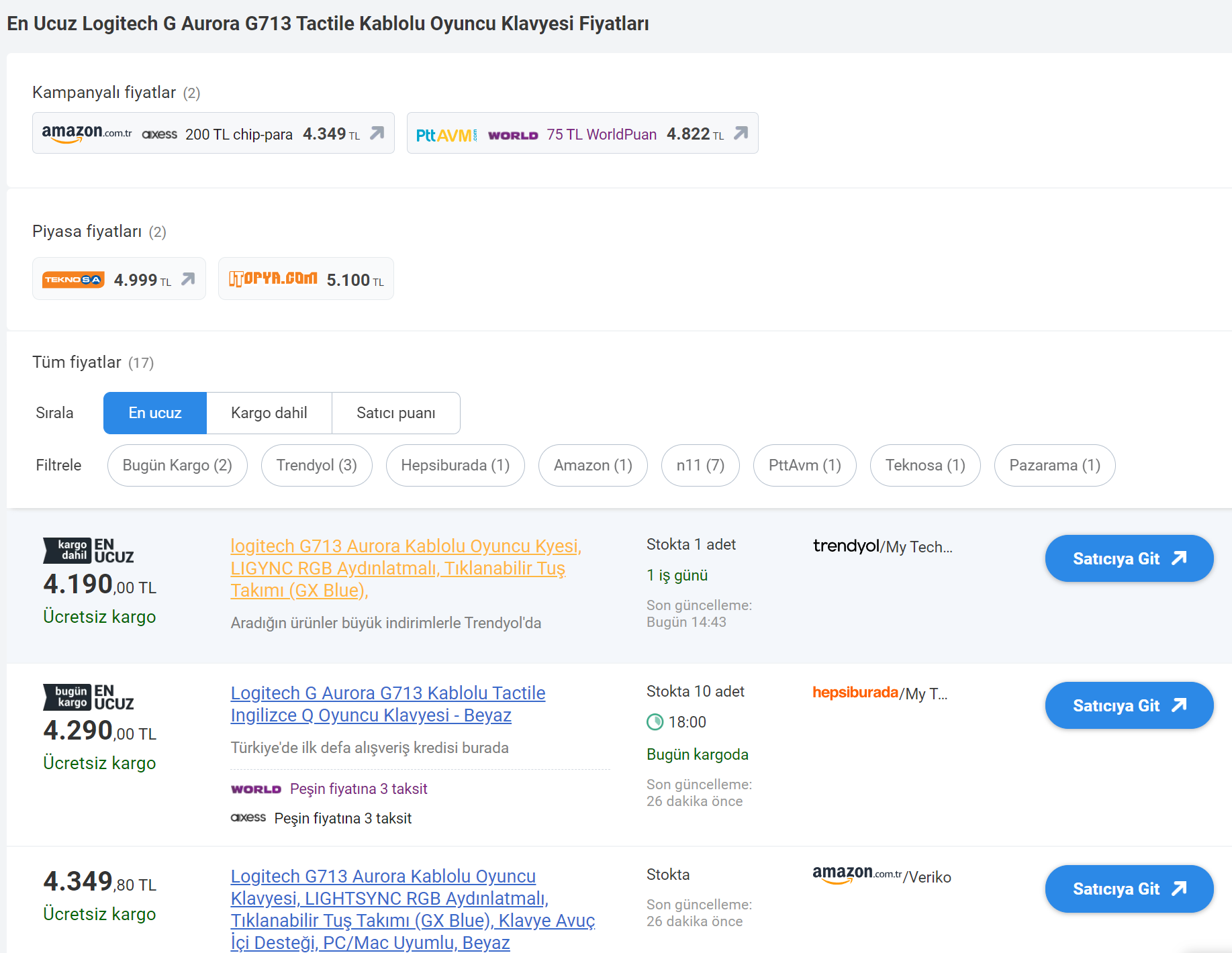Open the Amazon campaign price arrow icon

(377, 133)
